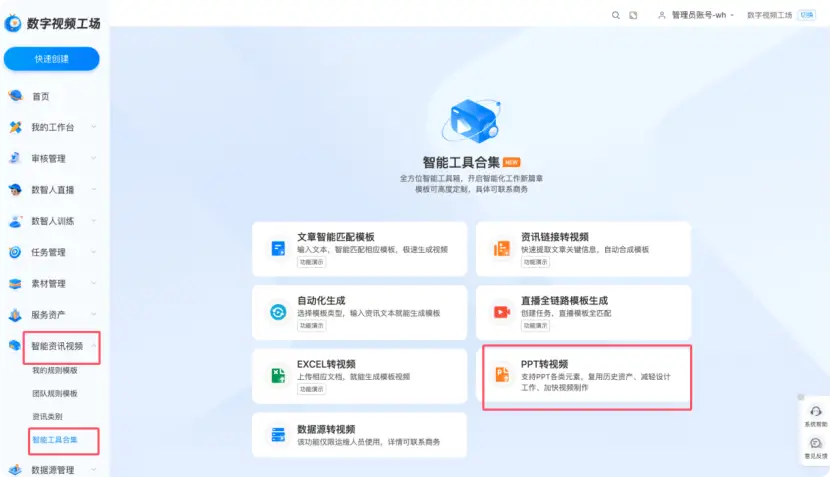Click the 切换 workspace switch tag
This screenshot has width=831, height=477.
tap(807, 15)
